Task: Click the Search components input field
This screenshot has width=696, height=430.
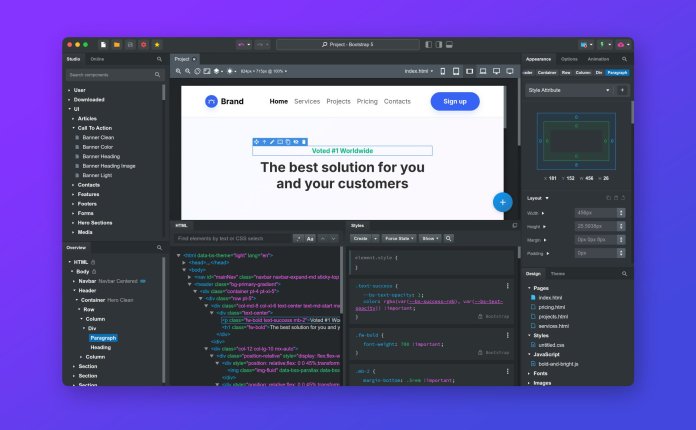Action: coord(115,75)
